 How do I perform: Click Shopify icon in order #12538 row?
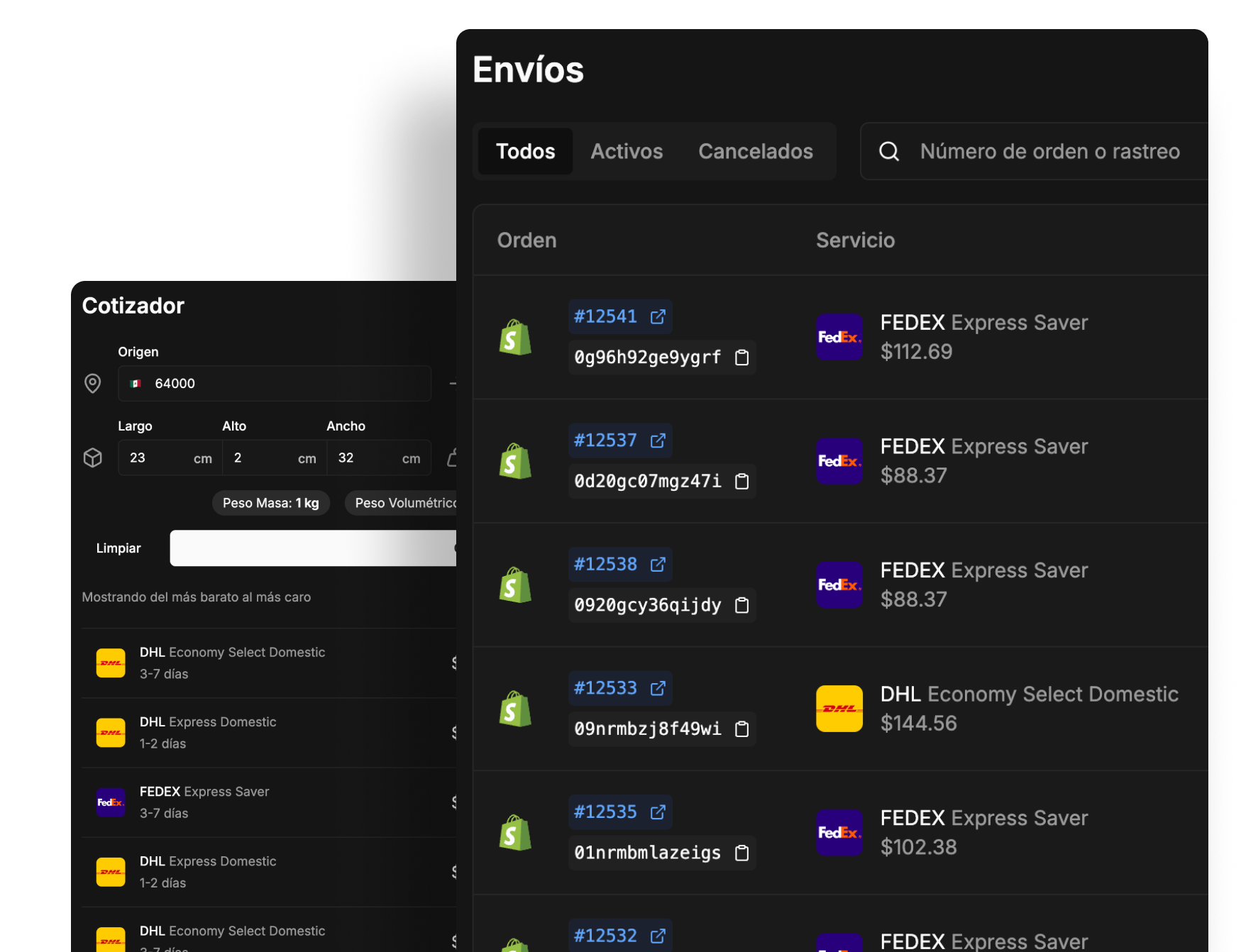click(515, 585)
